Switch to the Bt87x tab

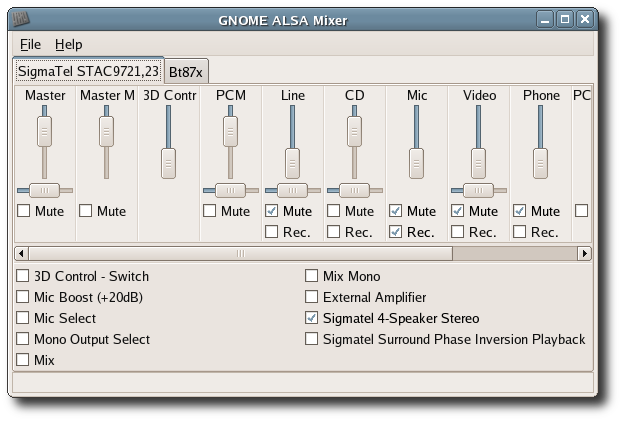pos(186,72)
